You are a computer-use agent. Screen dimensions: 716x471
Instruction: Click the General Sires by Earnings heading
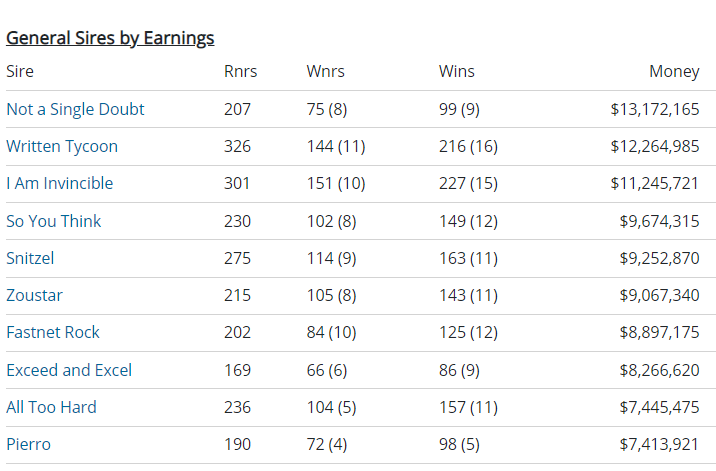point(110,38)
